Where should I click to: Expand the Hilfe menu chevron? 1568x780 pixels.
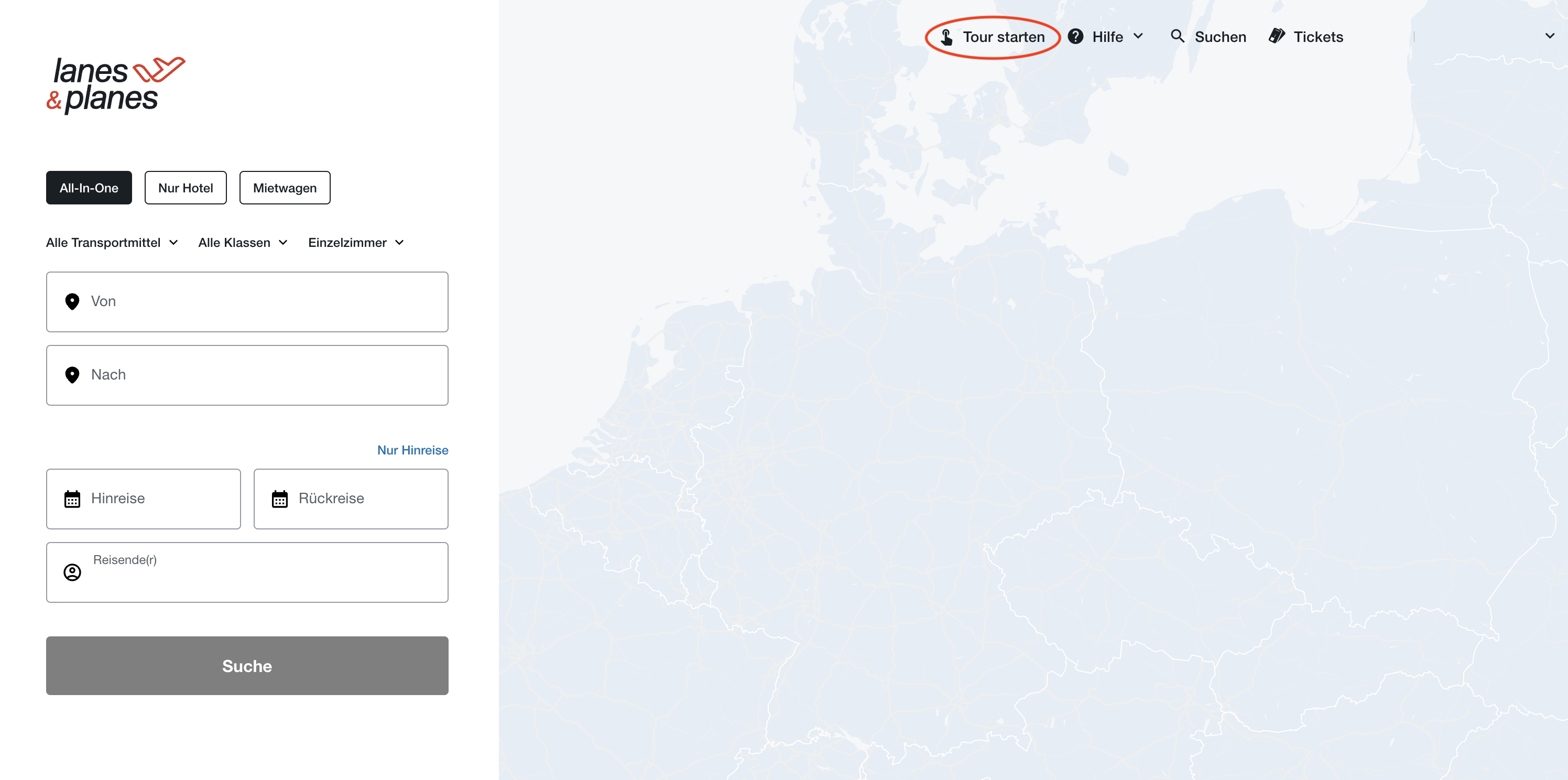pyautogui.click(x=1138, y=37)
